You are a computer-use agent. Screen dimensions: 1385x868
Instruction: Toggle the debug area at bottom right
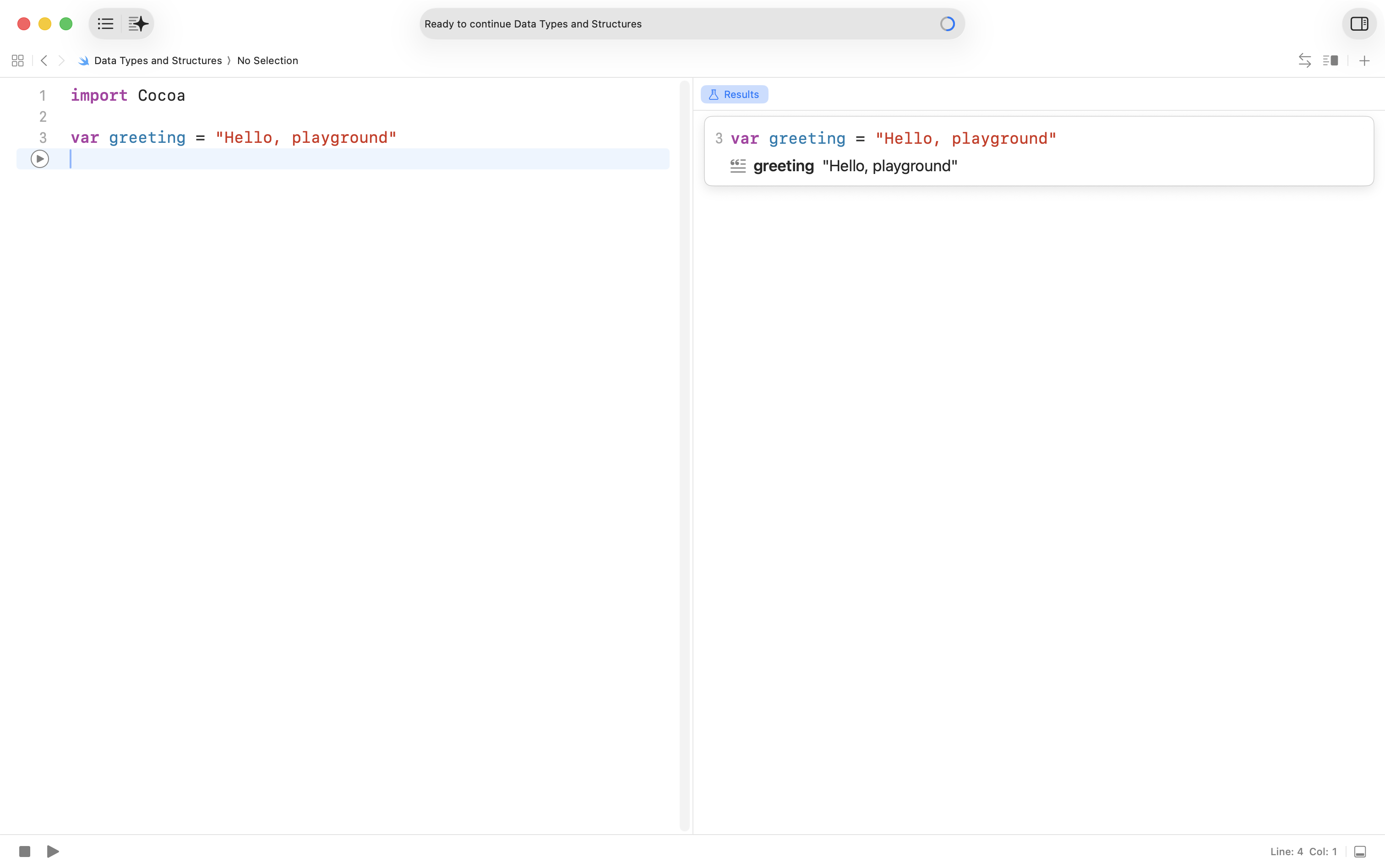[x=1360, y=852]
